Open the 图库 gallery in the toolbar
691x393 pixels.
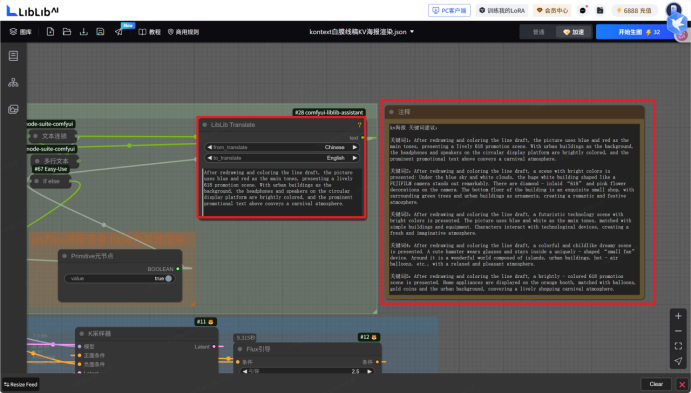[20, 32]
